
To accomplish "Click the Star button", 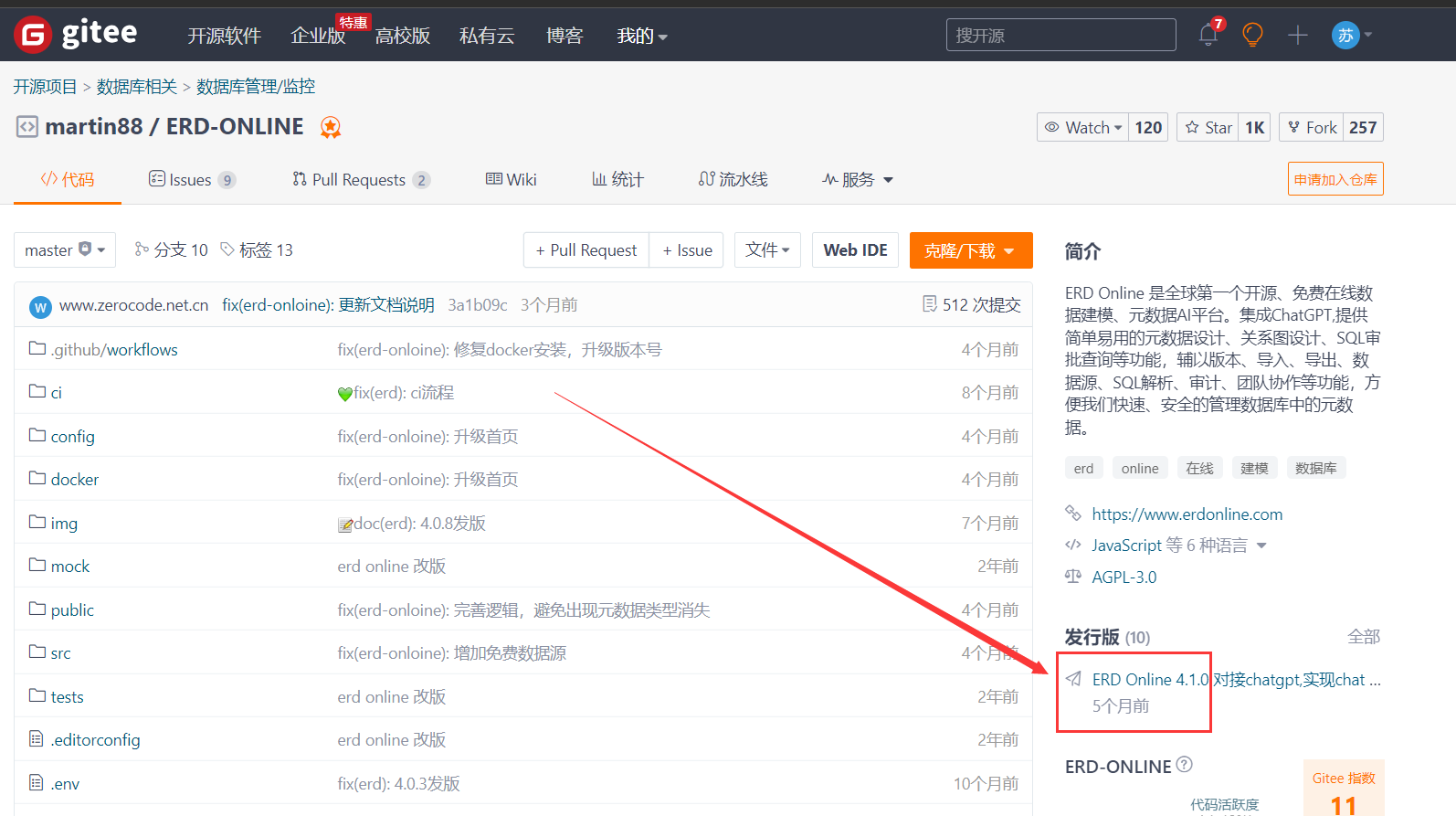I will pyautogui.click(x=1208, y=127).
